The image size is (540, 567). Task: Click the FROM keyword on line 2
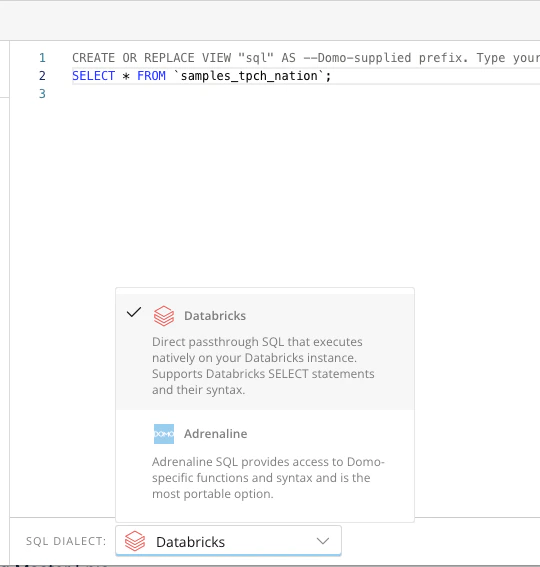tap(151, 76)
